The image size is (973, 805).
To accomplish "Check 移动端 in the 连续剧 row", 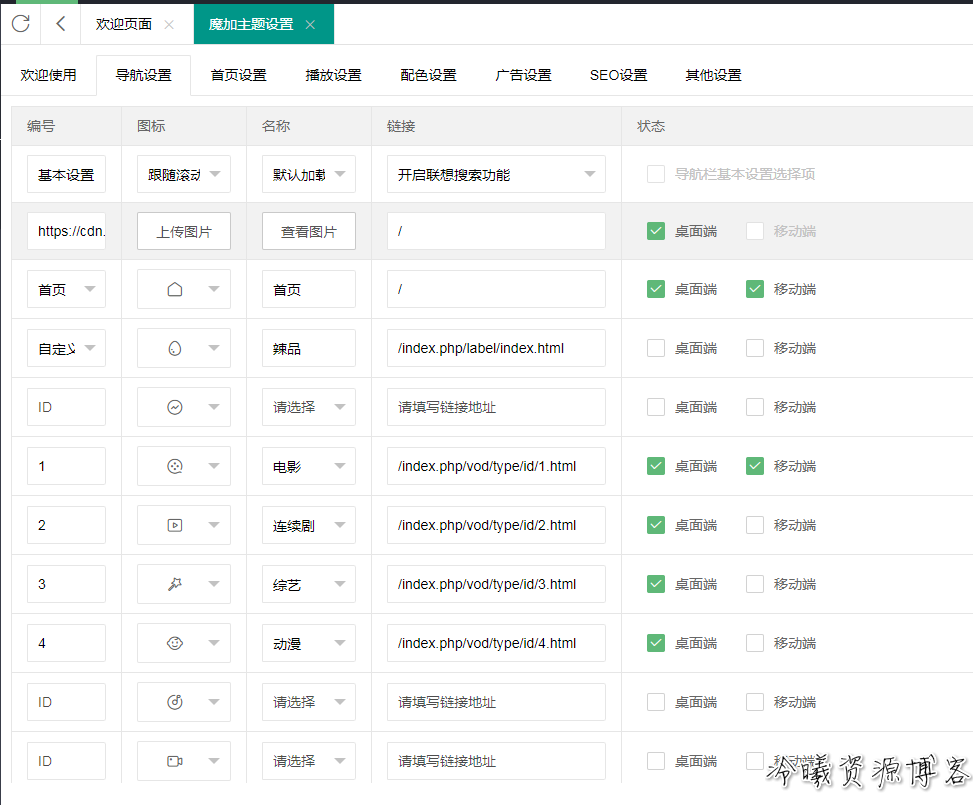I will (755, 524).
